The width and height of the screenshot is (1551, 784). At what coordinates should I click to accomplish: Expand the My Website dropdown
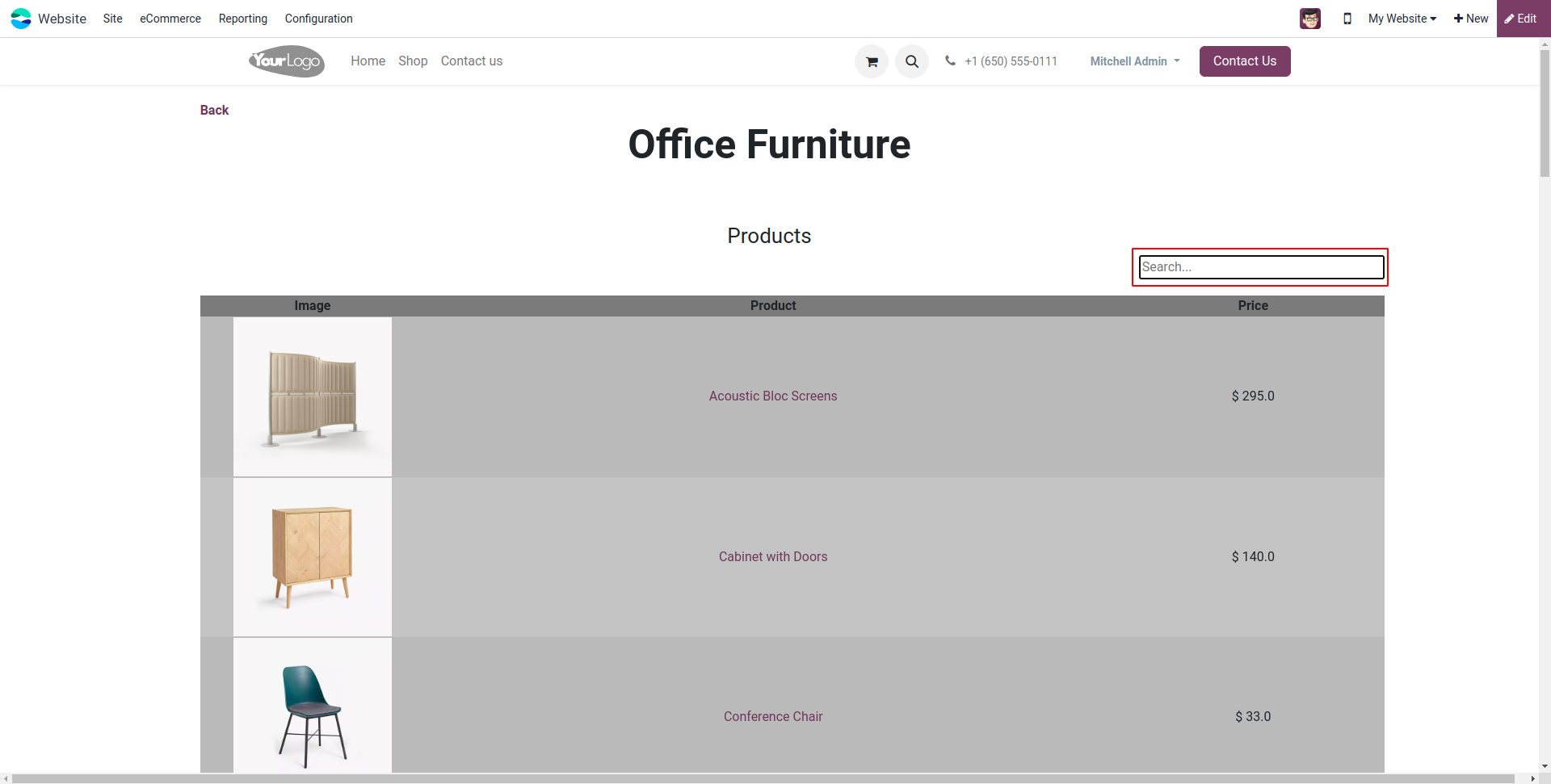point(1402,19)
